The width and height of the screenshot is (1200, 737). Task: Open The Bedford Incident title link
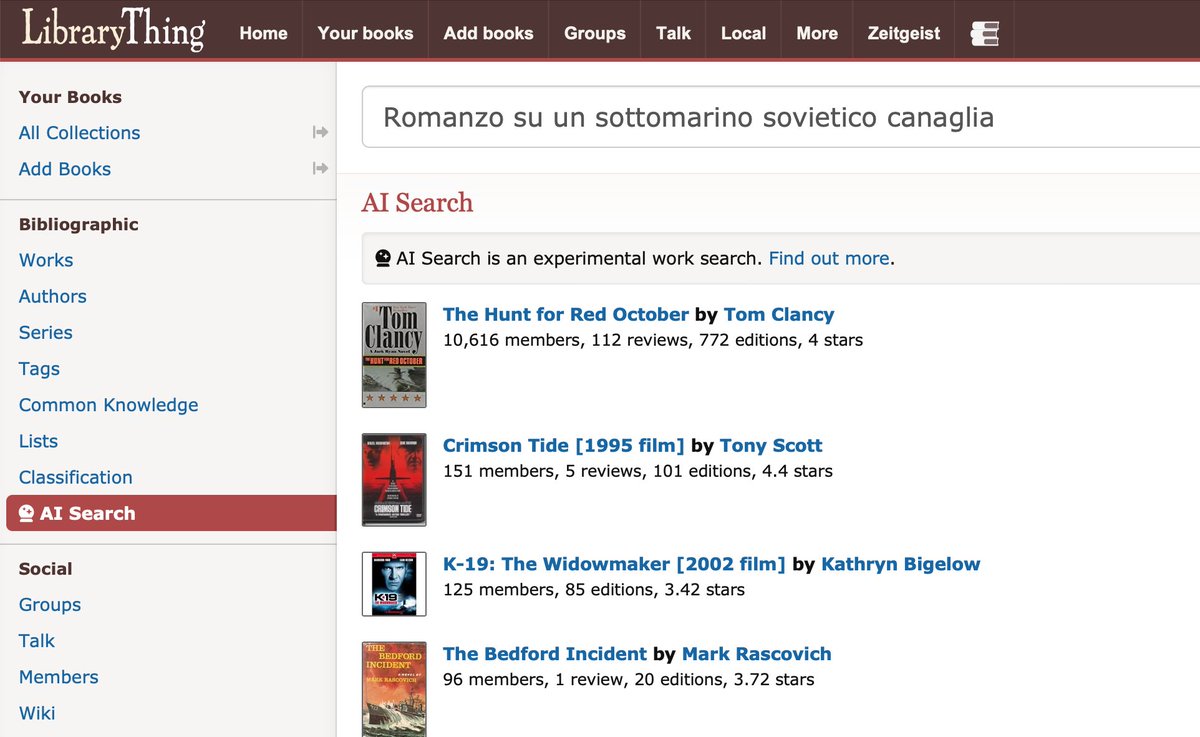545,654
